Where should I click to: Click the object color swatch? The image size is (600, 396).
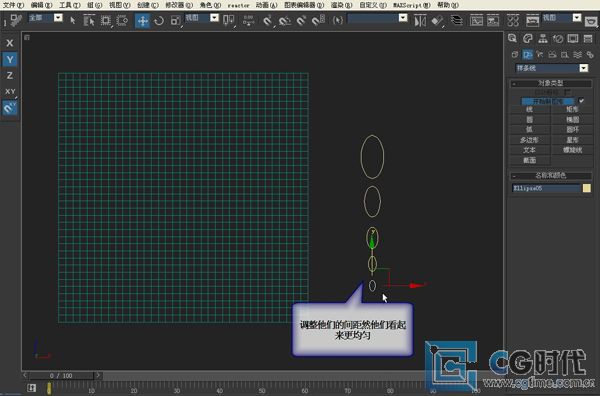tap(587, 188)
